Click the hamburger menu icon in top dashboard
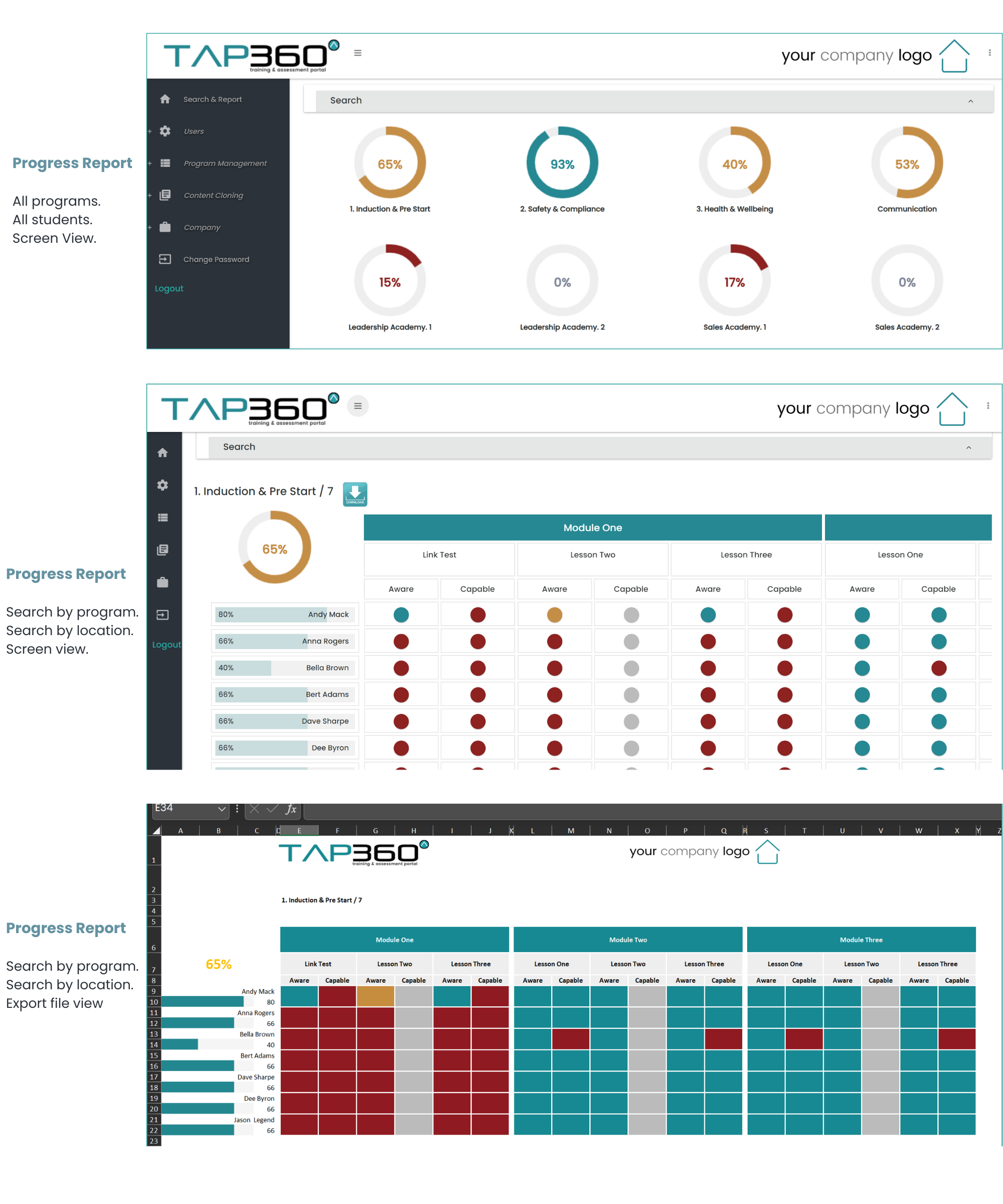Viewport: 1003px width, 1204px height. 358,53
